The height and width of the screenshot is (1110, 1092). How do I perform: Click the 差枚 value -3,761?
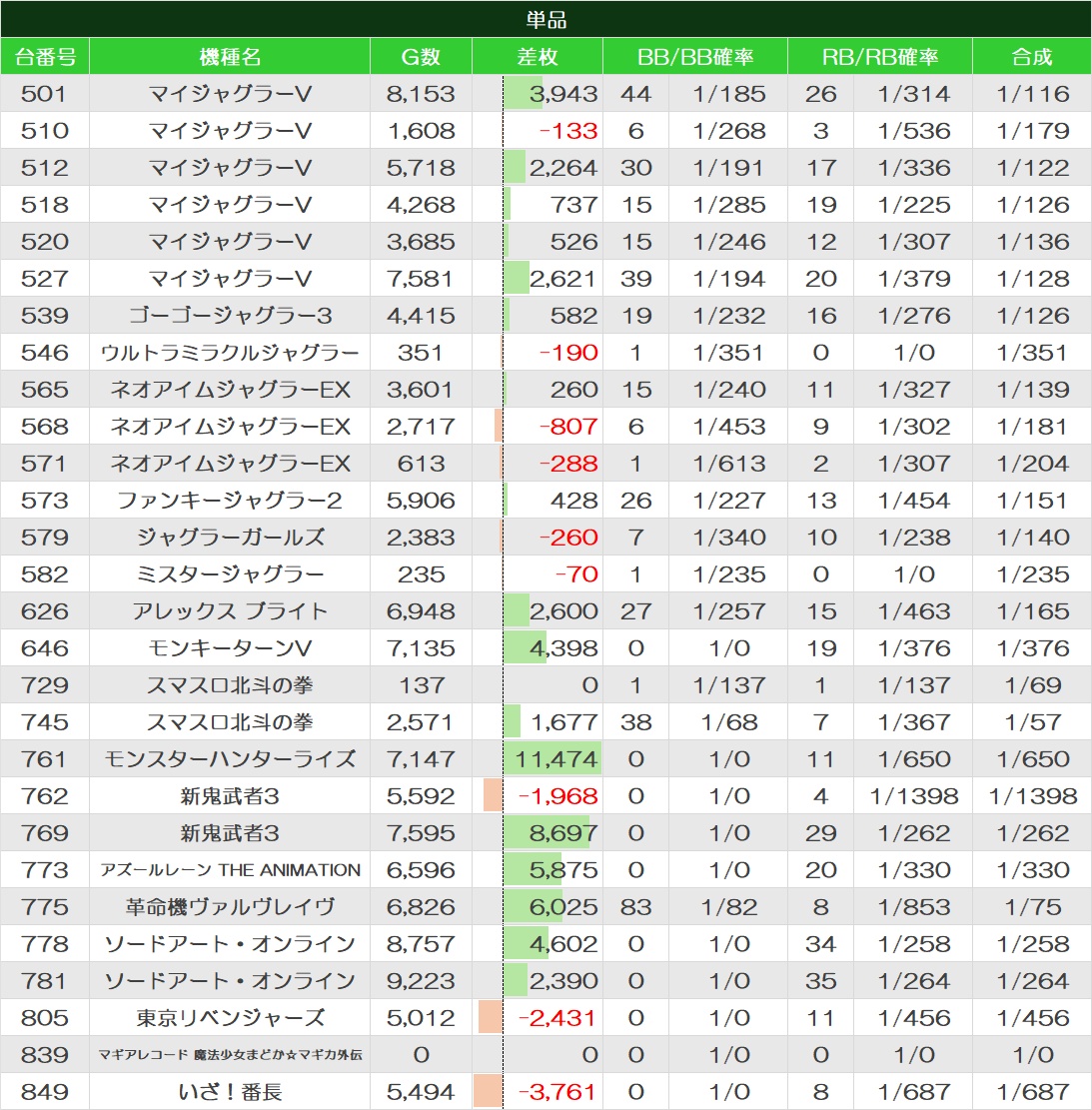tap(557, 1092)
